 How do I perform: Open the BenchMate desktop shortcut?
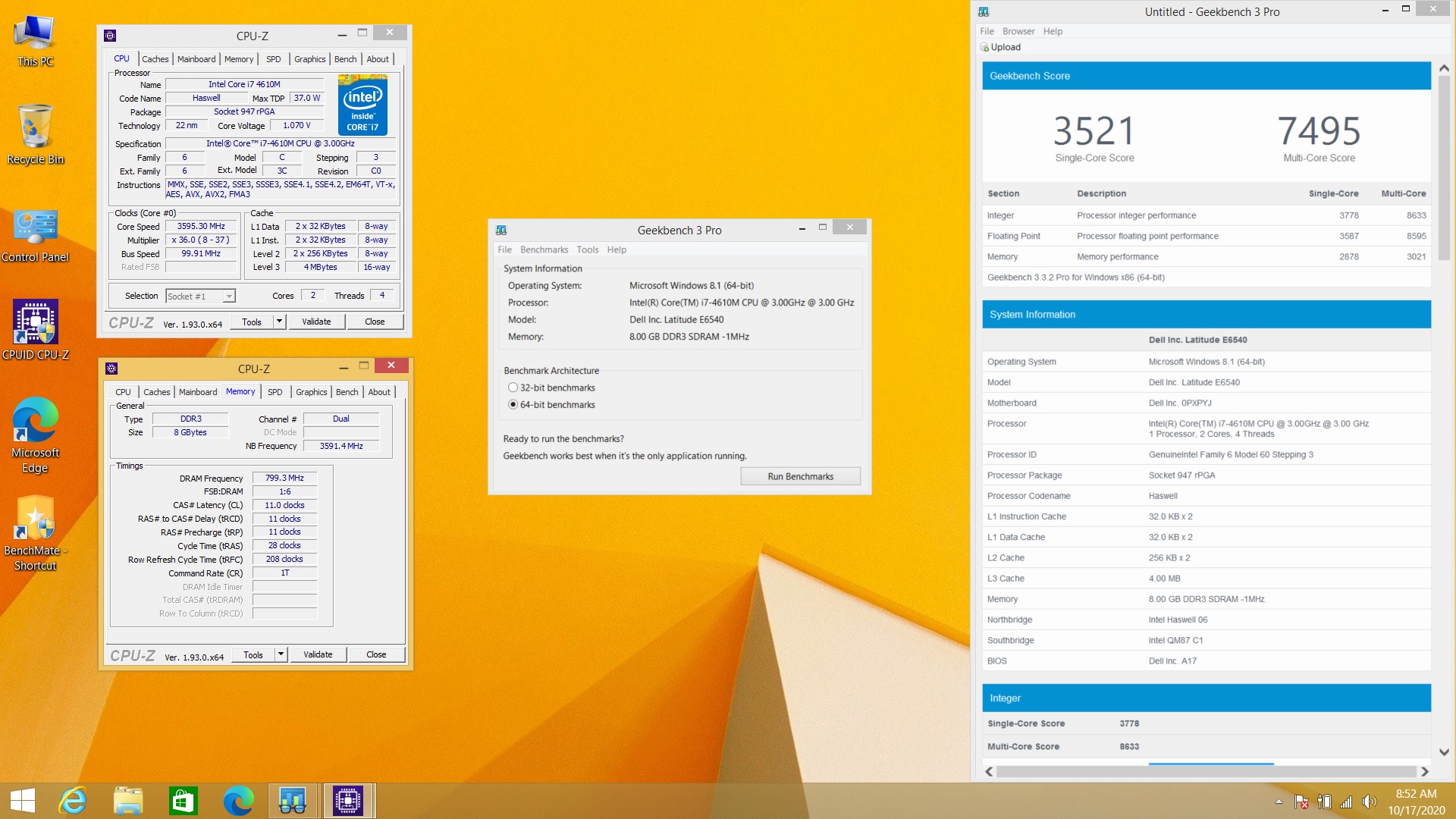point(35,533)
